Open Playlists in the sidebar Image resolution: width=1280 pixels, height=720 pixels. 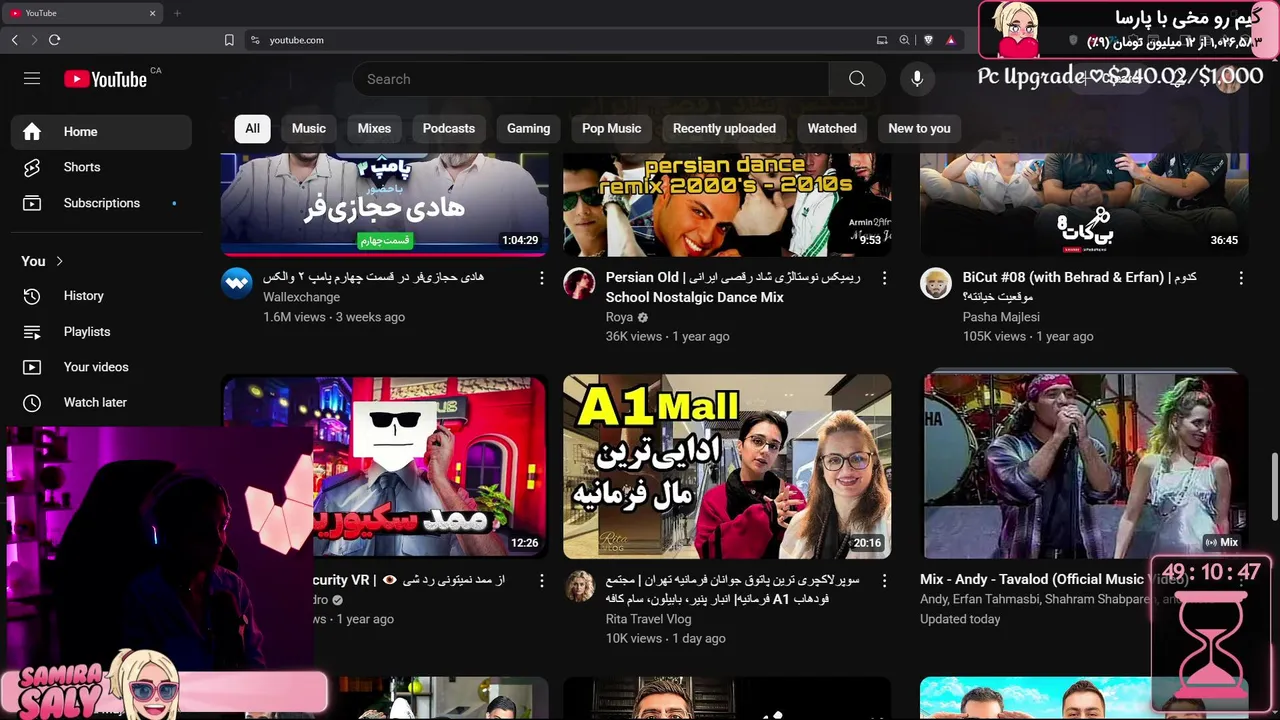(101, 331)
